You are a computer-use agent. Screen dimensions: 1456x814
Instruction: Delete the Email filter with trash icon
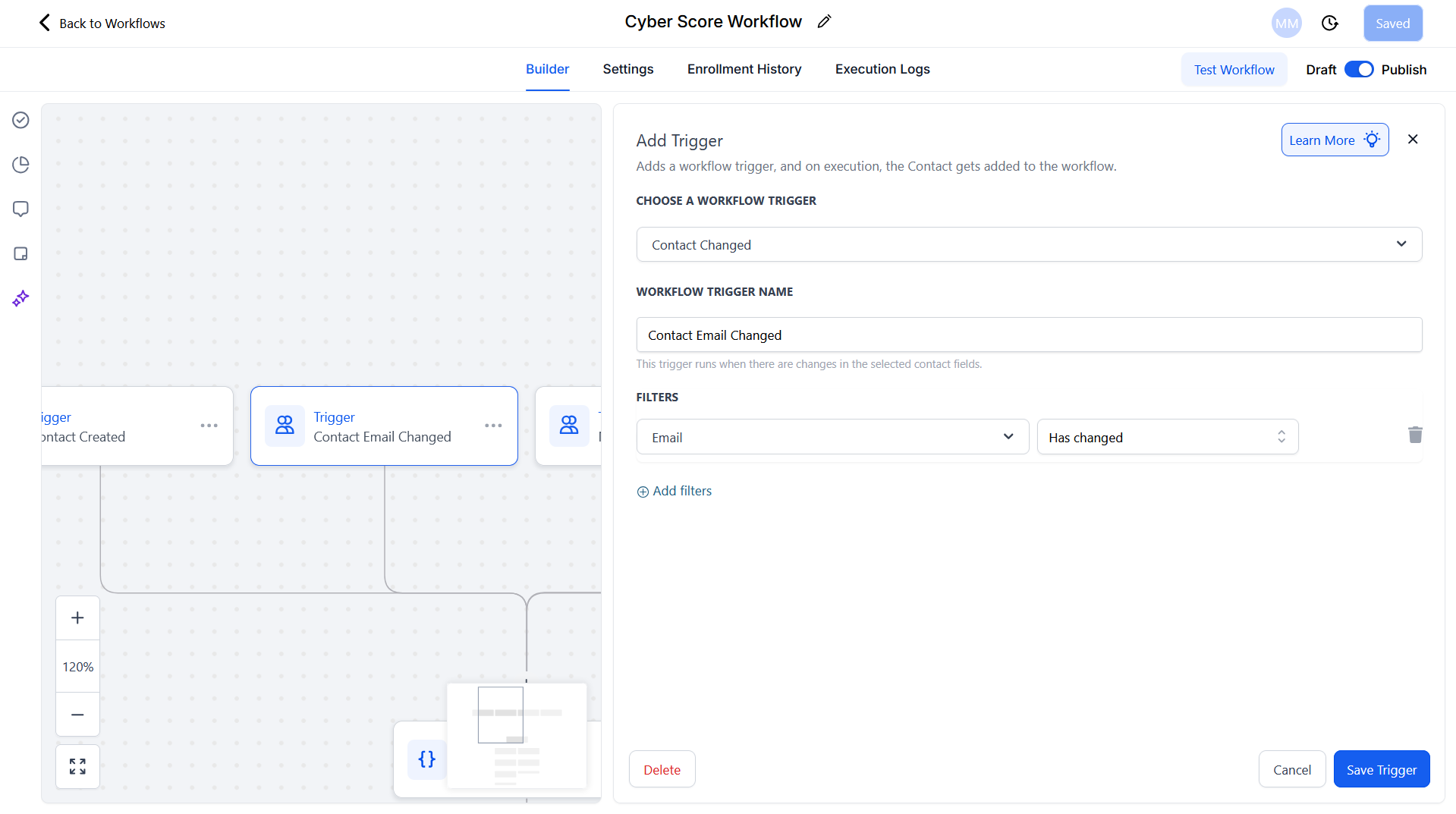[x=1415, y=435]
